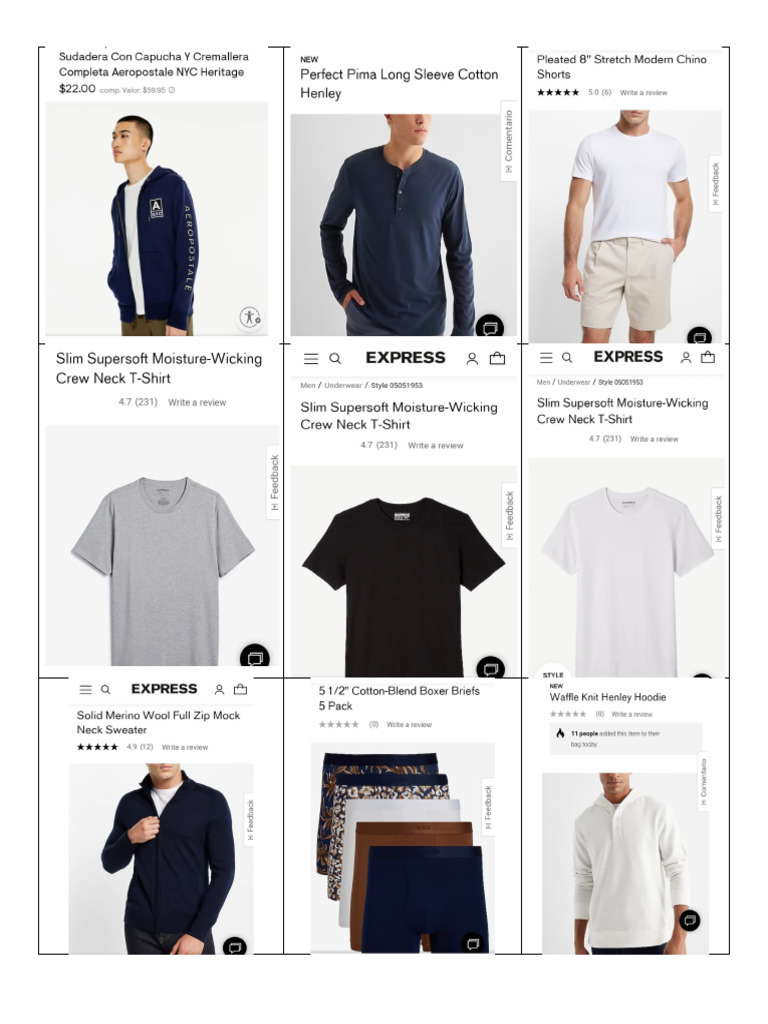
Task: Open Feedback tab beside the Chino Shorts
Action: 716,184
